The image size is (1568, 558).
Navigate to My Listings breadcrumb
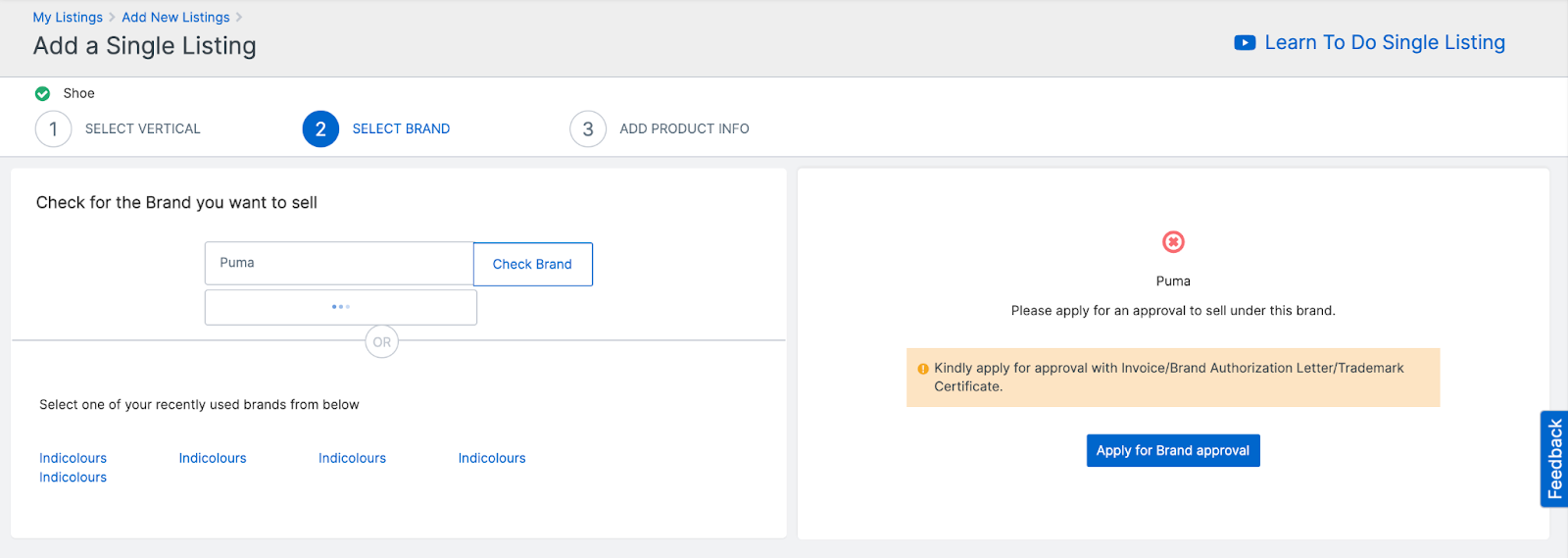pyautogui.click(x=68, y=18)
